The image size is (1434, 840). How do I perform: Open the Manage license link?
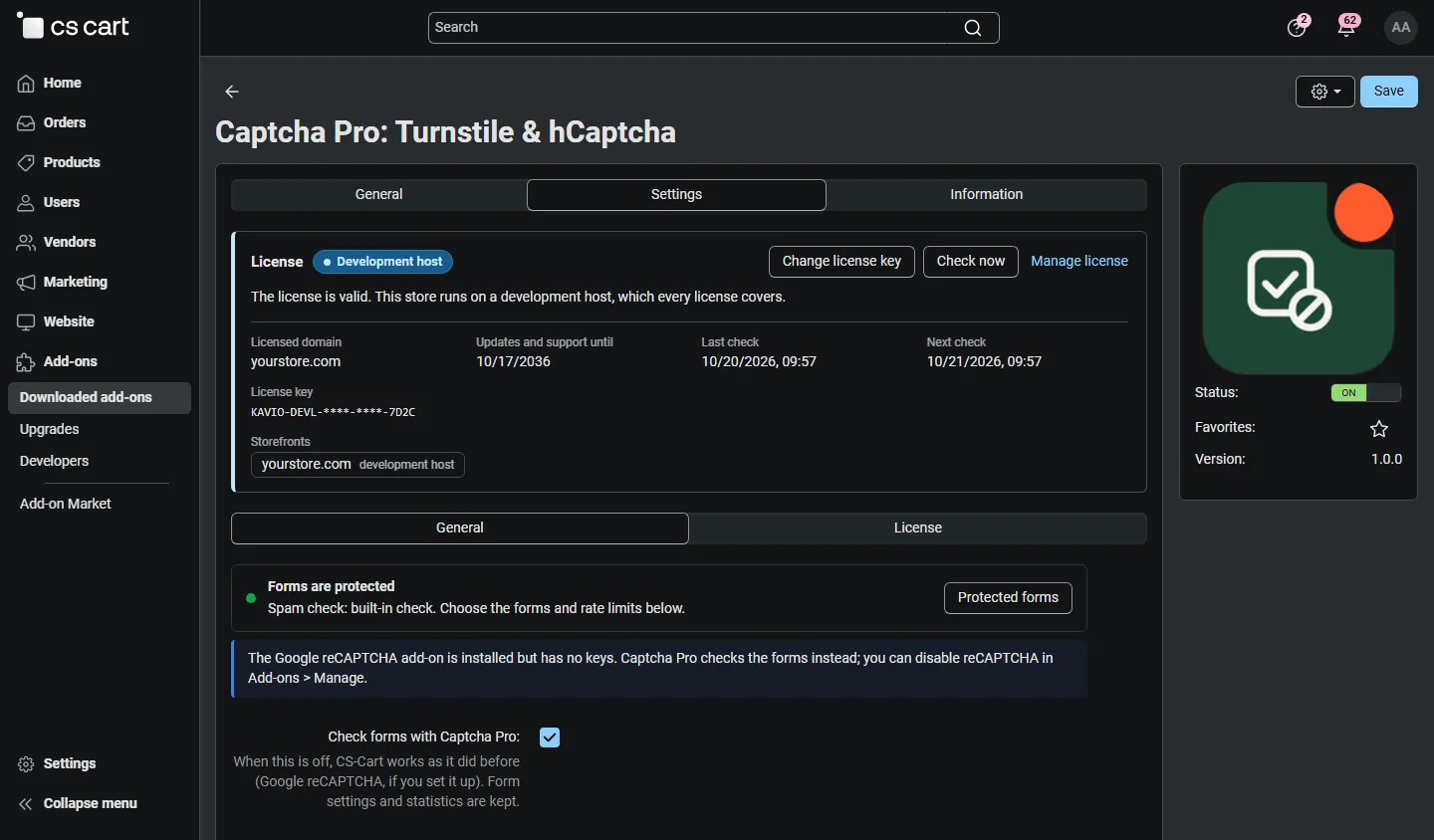pyautogui.click(x=1079, y=262)
